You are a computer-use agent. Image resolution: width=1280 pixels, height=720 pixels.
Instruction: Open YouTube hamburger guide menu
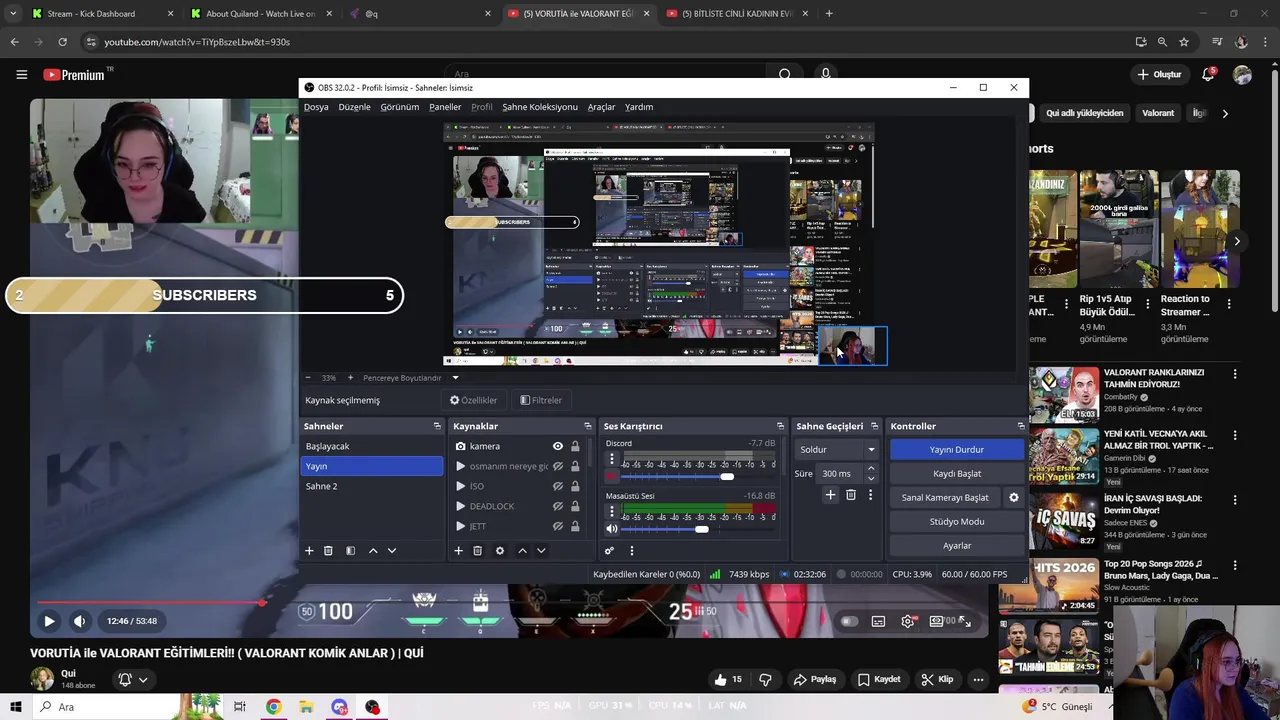[21, 74]
